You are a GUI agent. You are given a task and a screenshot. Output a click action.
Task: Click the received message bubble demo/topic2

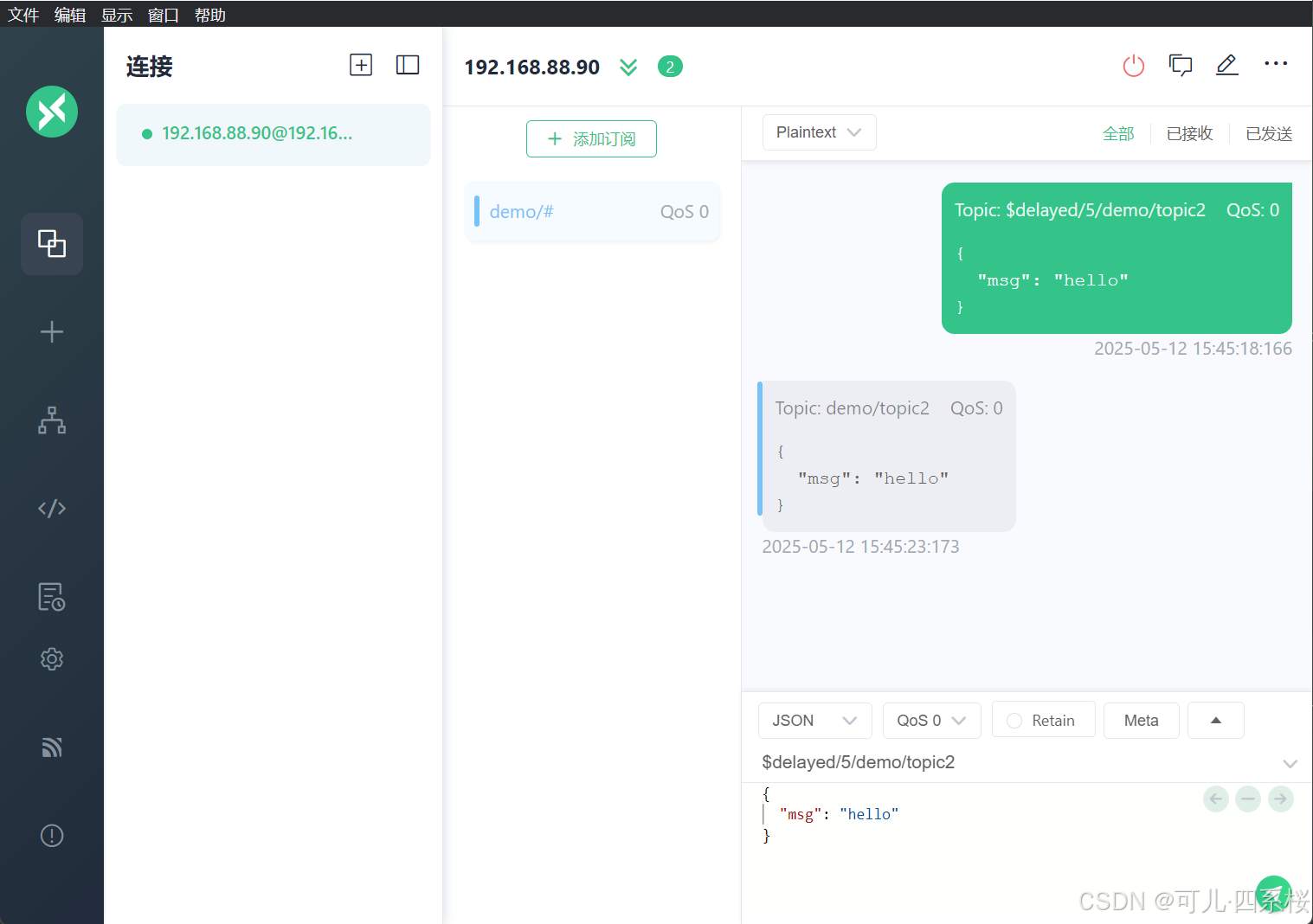(887, 456)
